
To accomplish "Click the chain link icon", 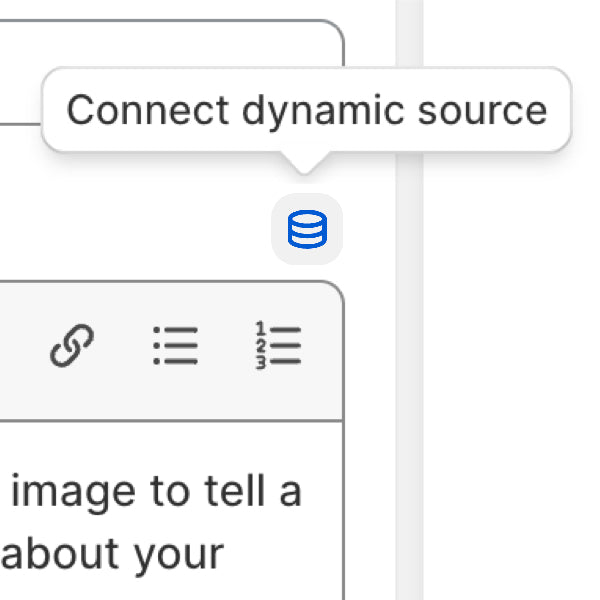I will point(72,347).
